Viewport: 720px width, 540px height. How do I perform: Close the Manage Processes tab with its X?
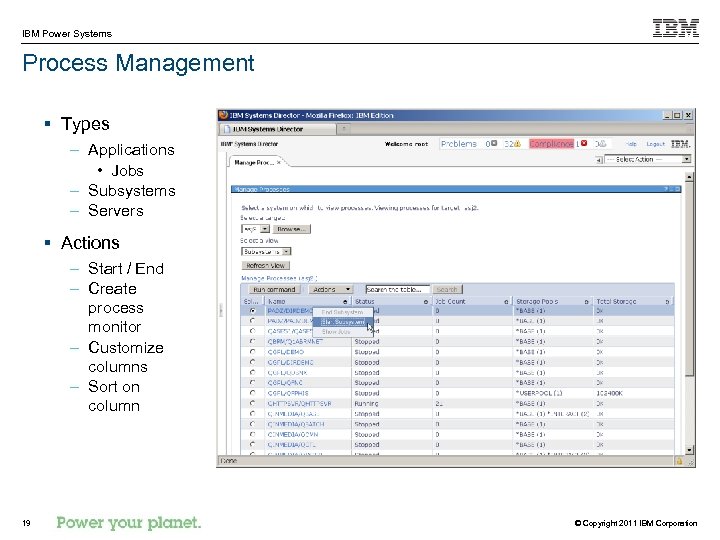(x=279, y=162)
